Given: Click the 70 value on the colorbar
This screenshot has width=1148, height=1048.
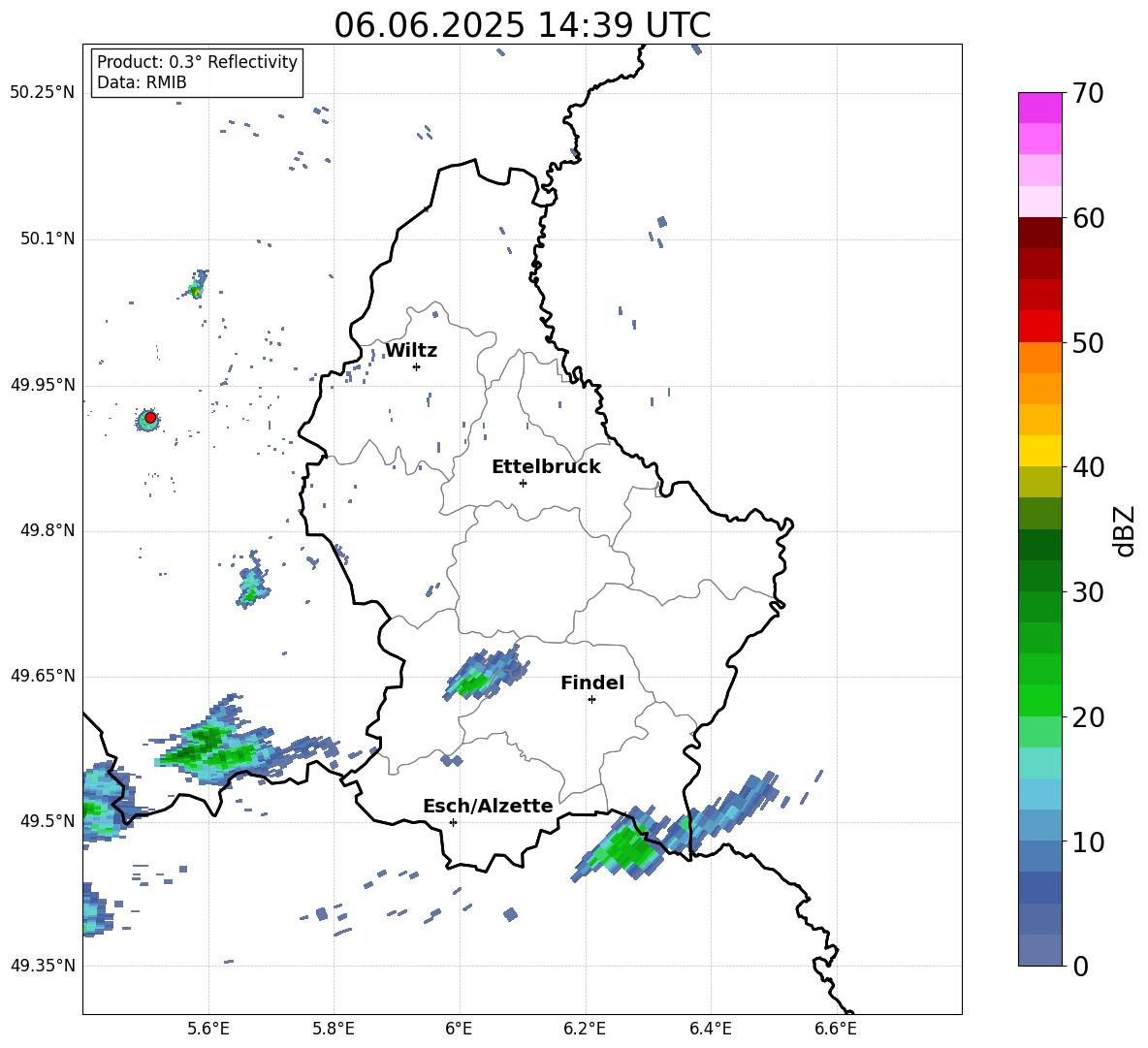Looking at the screenshot, I should [x=1088, y=93].
